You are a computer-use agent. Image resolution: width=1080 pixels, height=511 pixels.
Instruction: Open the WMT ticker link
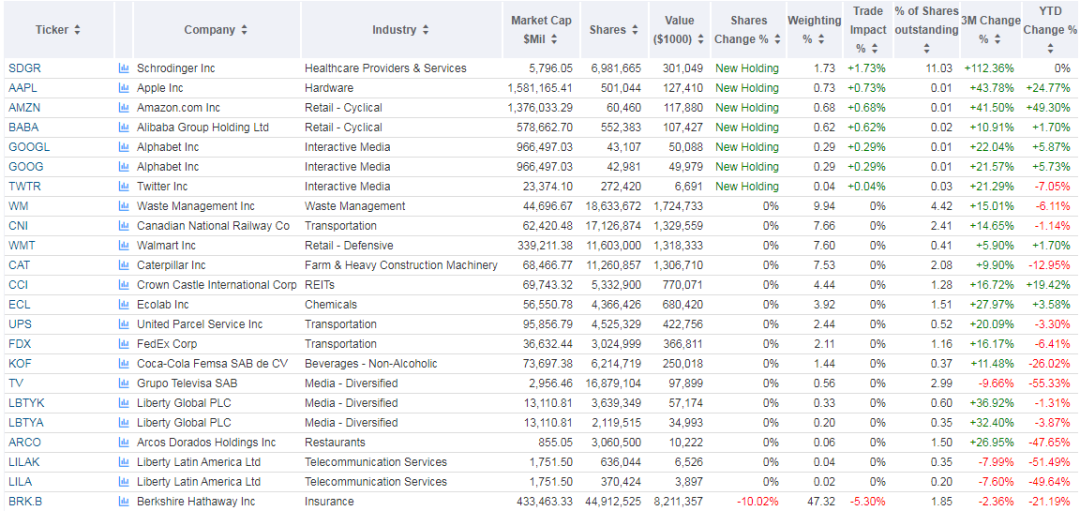pos(19,245)
